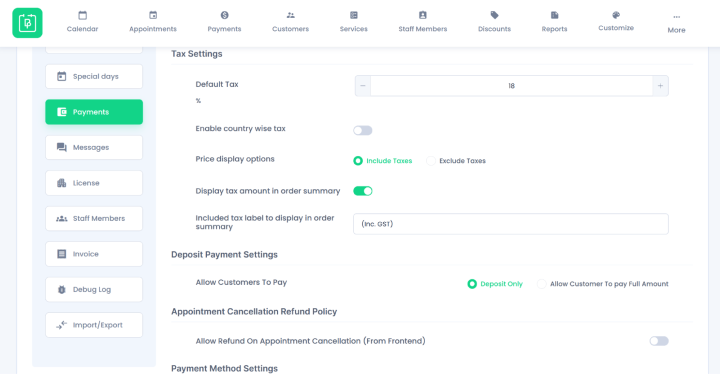Select Include Taxes price display option
Screen dimensions: 720x374
358,161
